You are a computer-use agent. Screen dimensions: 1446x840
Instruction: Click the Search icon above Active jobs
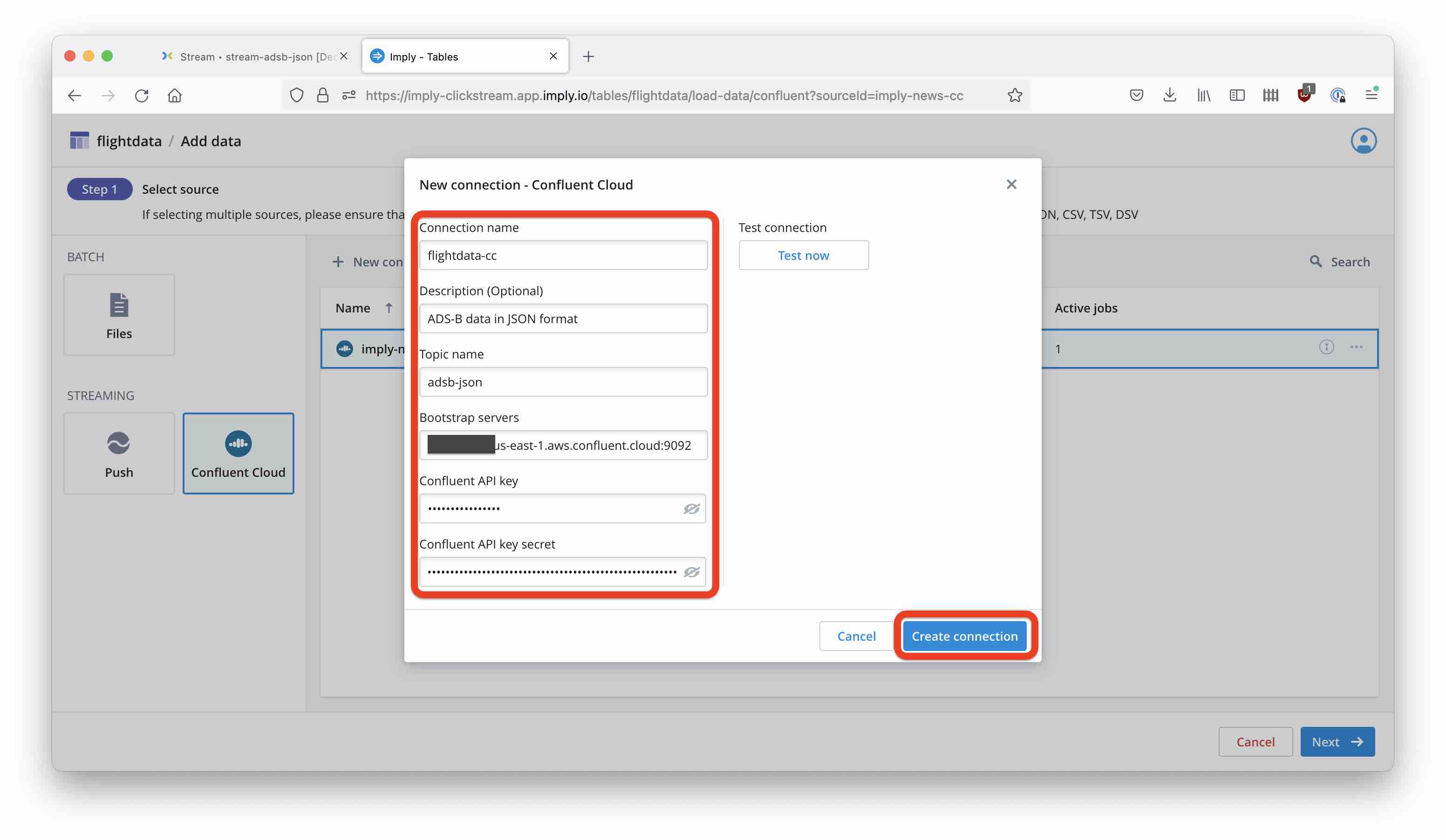pos(1316,262)
